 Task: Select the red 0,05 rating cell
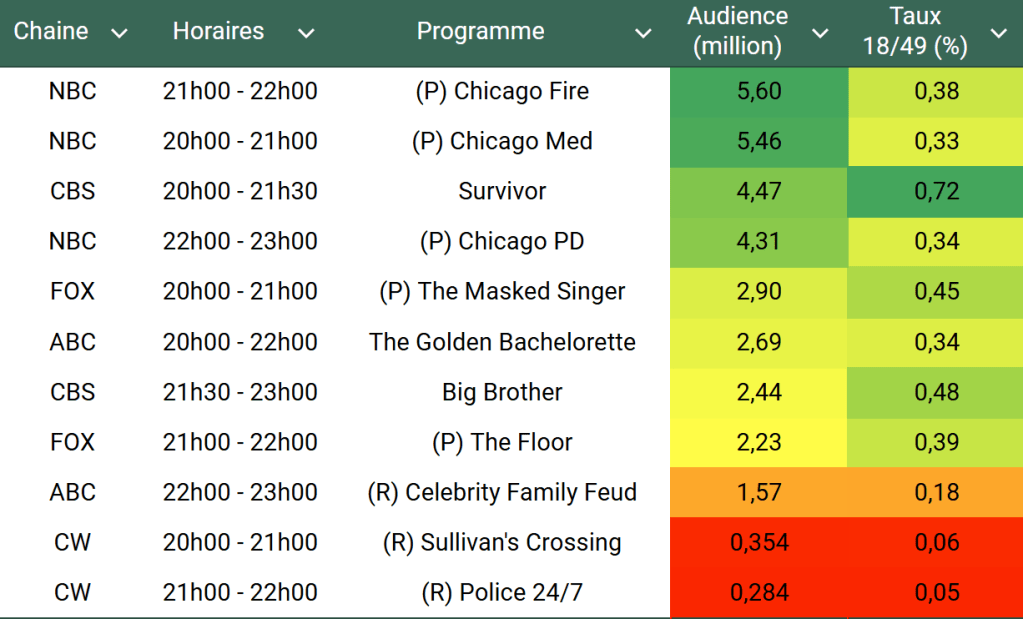tap(936, 592)
